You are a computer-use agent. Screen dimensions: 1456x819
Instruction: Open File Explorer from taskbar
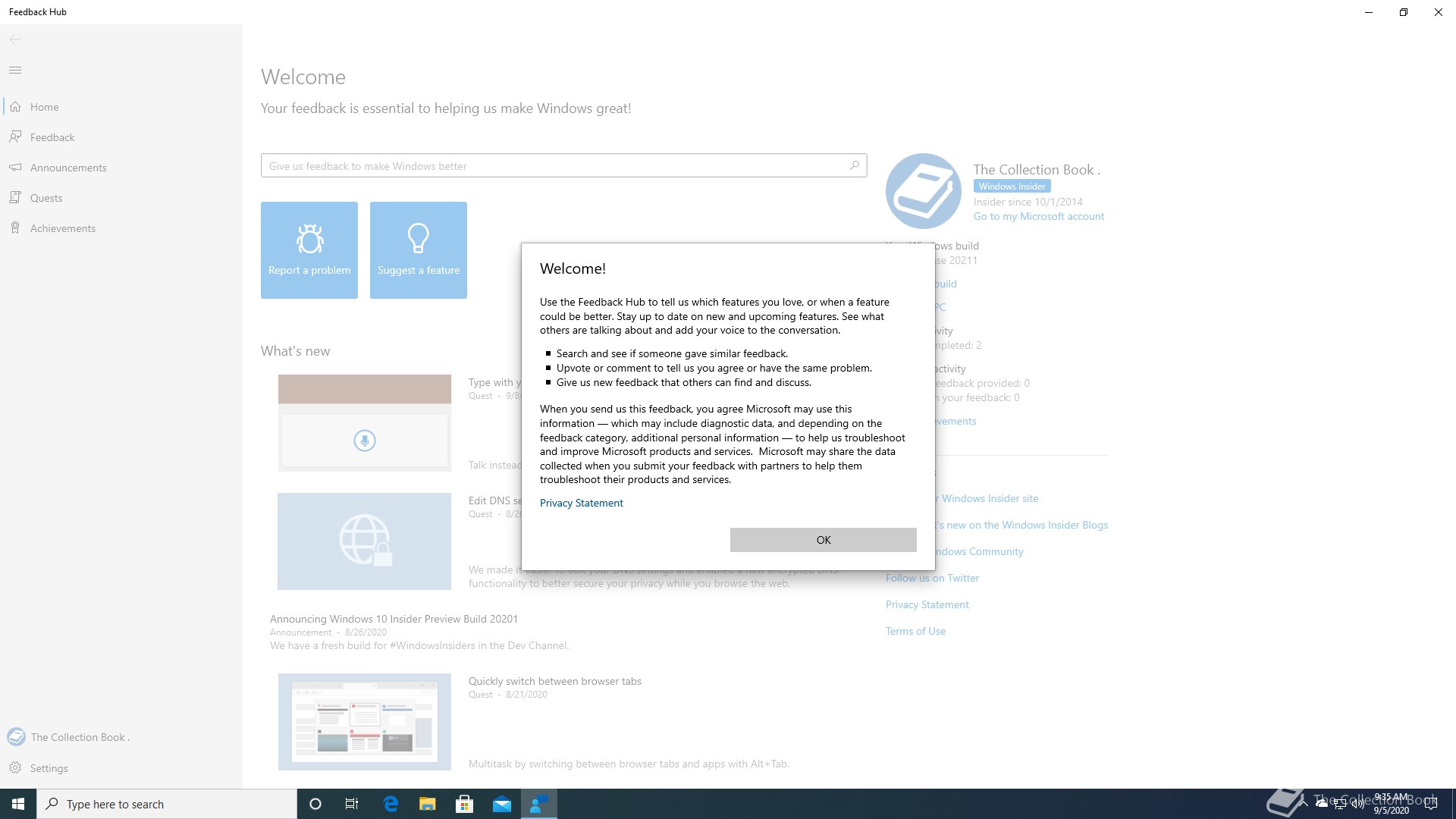tap(428, 804)
